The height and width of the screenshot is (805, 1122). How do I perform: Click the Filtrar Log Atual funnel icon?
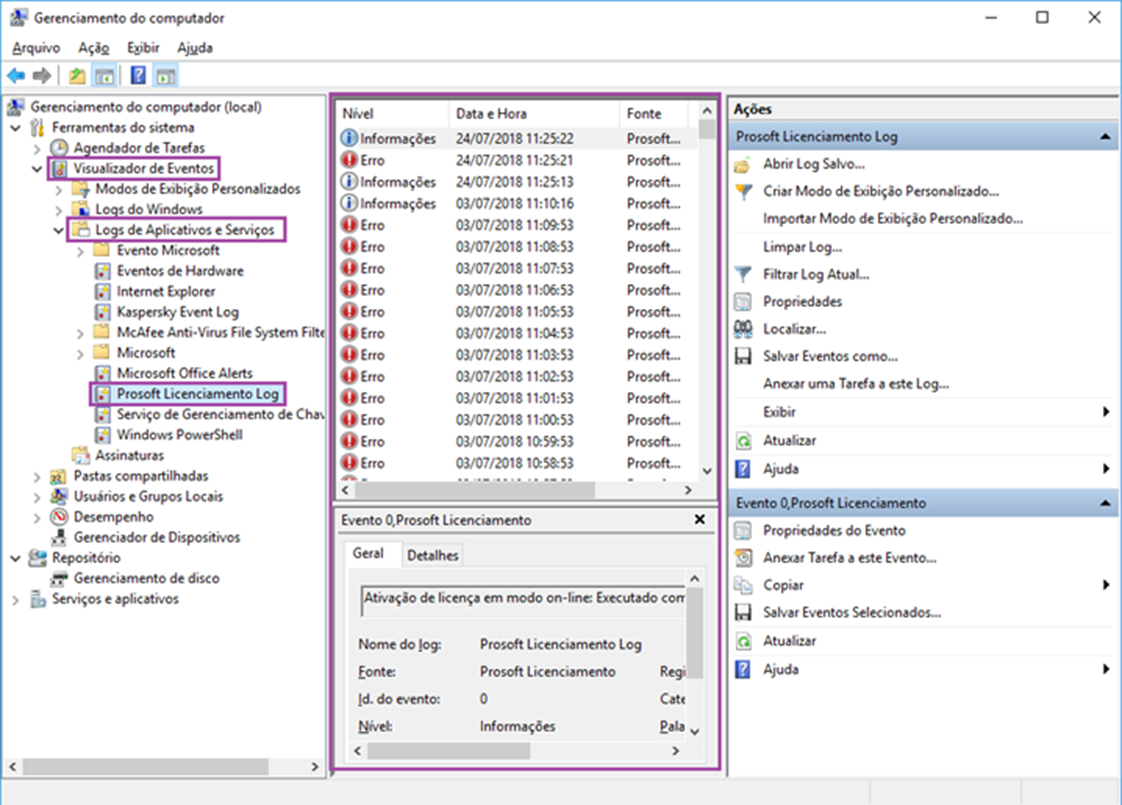[x=743, y=275]
